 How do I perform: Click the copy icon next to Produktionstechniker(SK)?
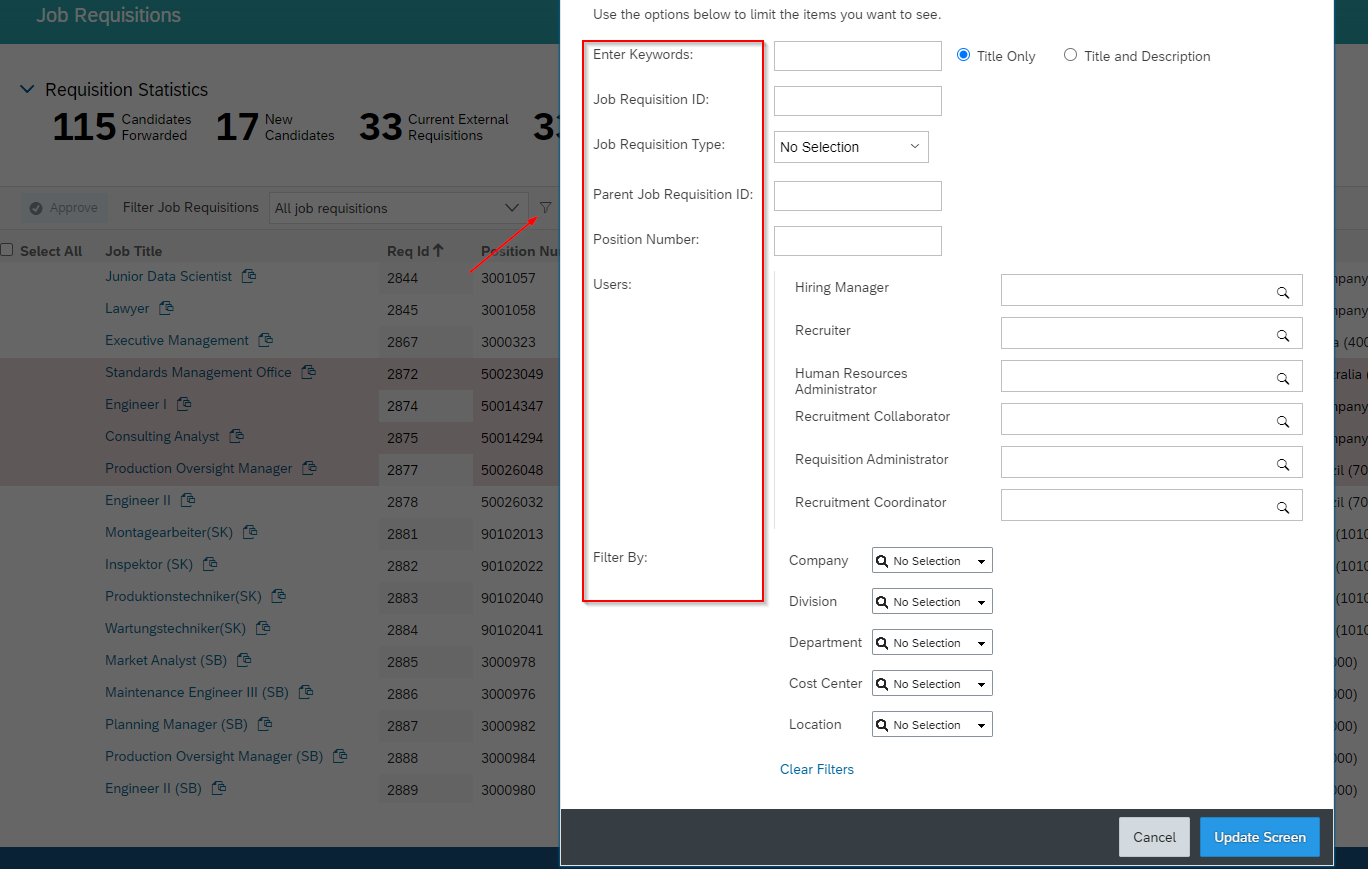279,596
